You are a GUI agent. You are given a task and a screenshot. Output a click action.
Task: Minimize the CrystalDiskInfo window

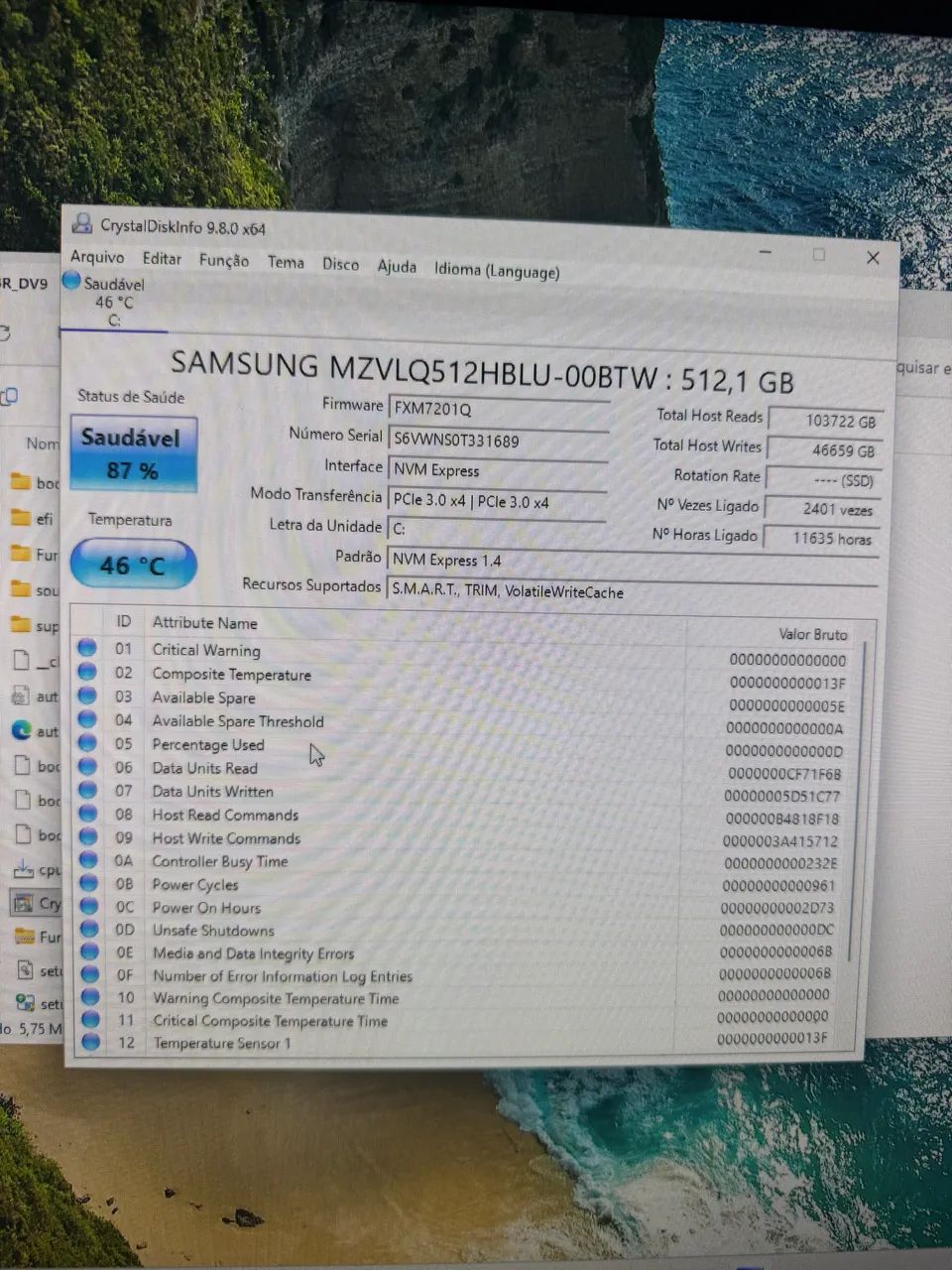tap(767, 253)
